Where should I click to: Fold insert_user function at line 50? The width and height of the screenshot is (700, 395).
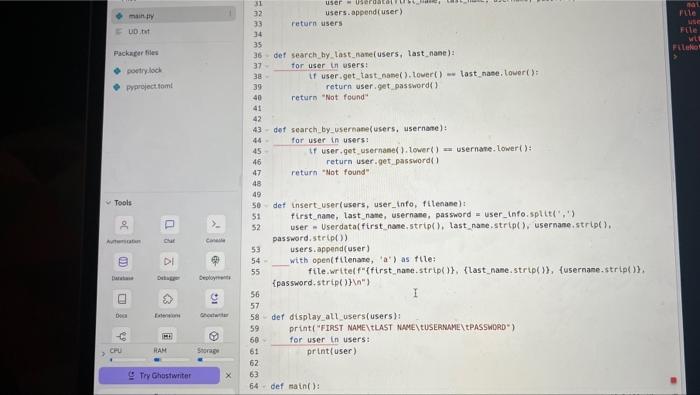point(267,206)
